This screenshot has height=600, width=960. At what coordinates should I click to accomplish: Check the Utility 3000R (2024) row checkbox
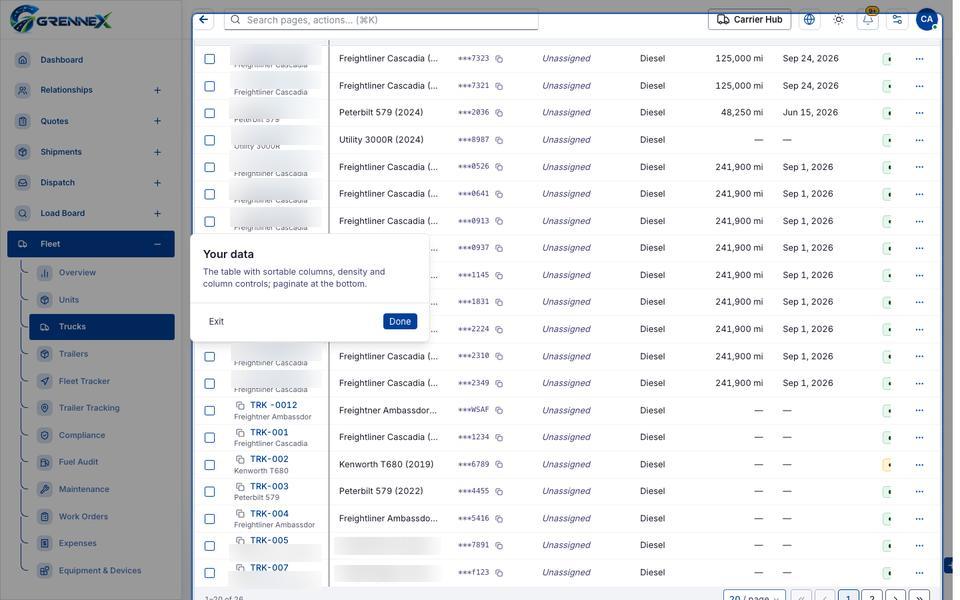[209, 140]
